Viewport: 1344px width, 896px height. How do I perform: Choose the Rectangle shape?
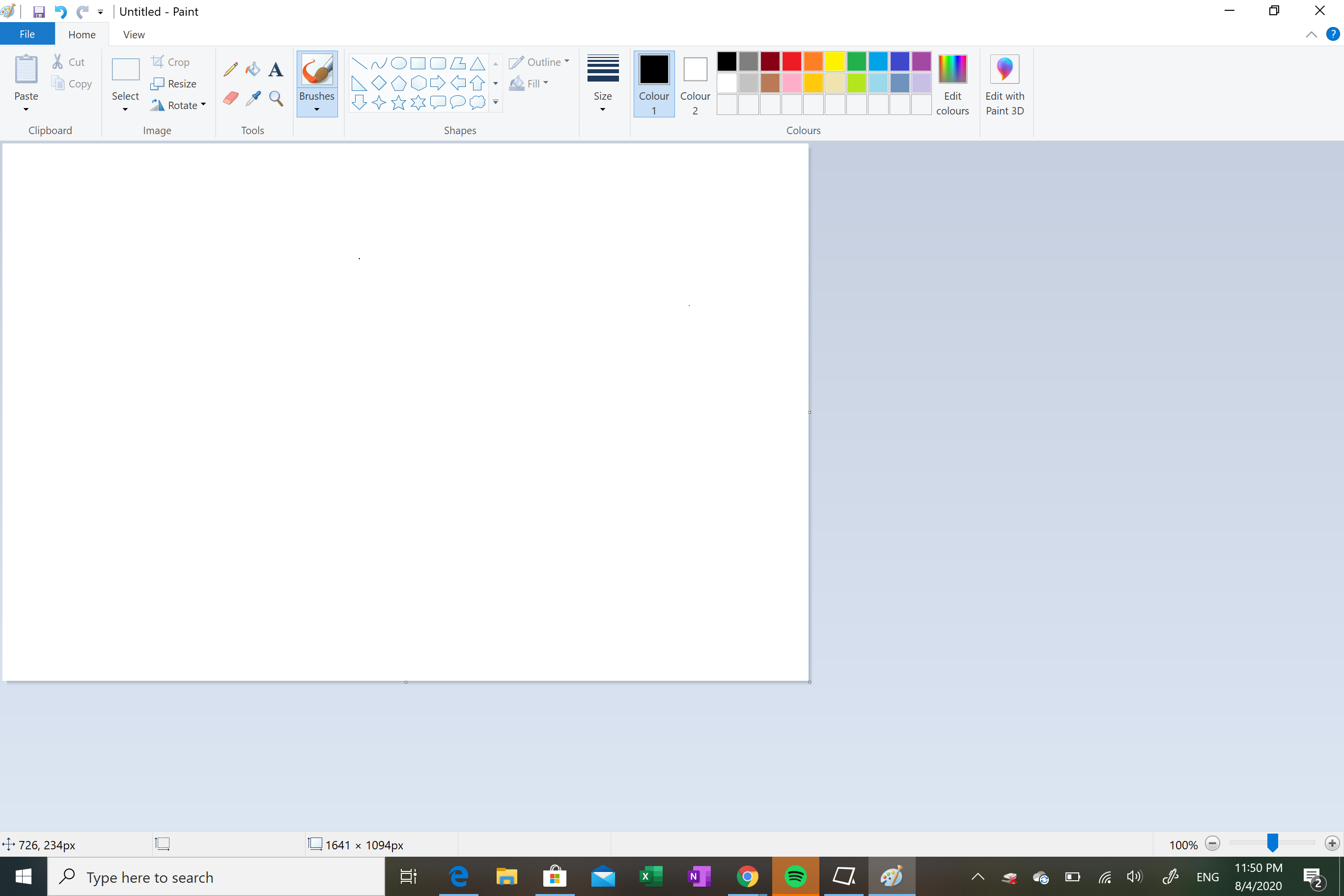pos(419,63)
